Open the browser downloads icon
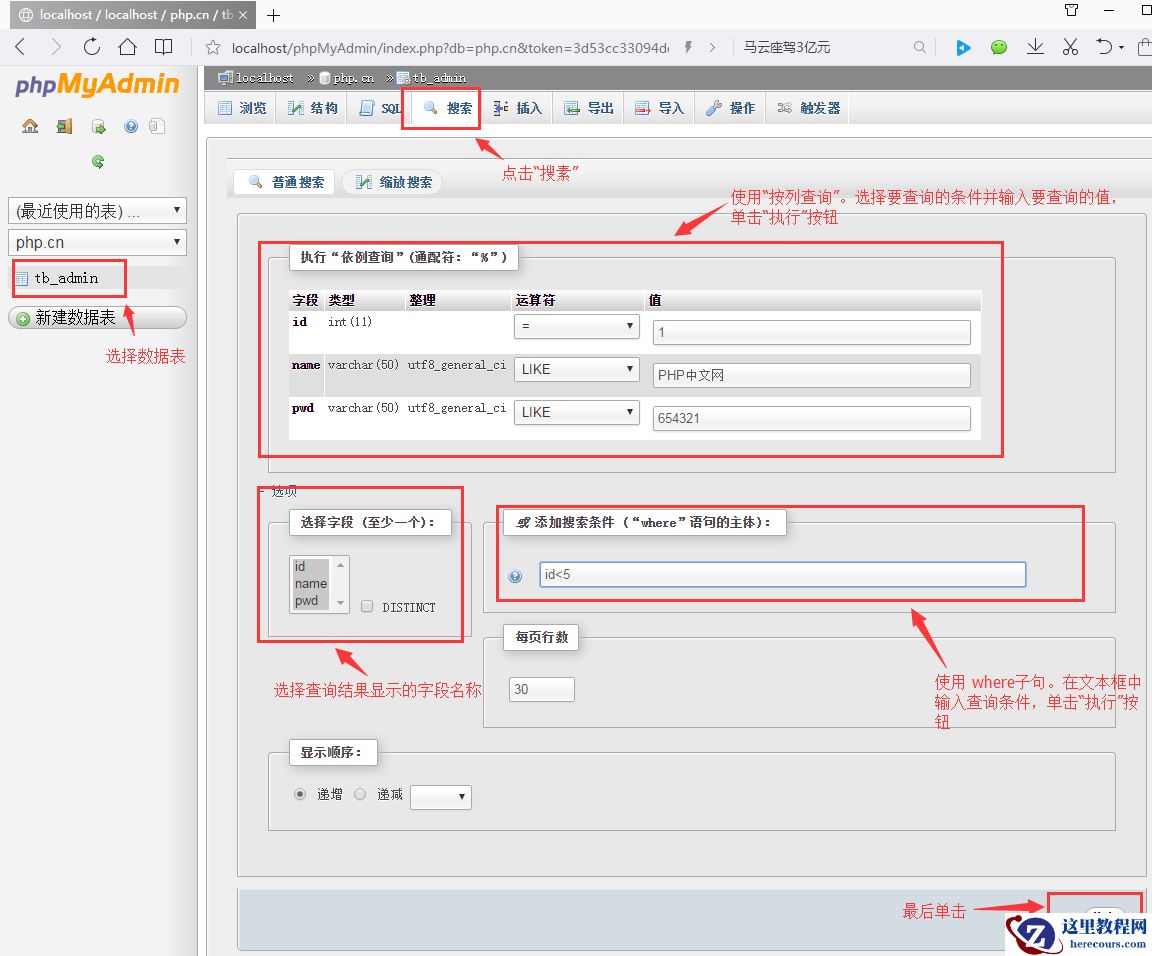 (1035, 47)
